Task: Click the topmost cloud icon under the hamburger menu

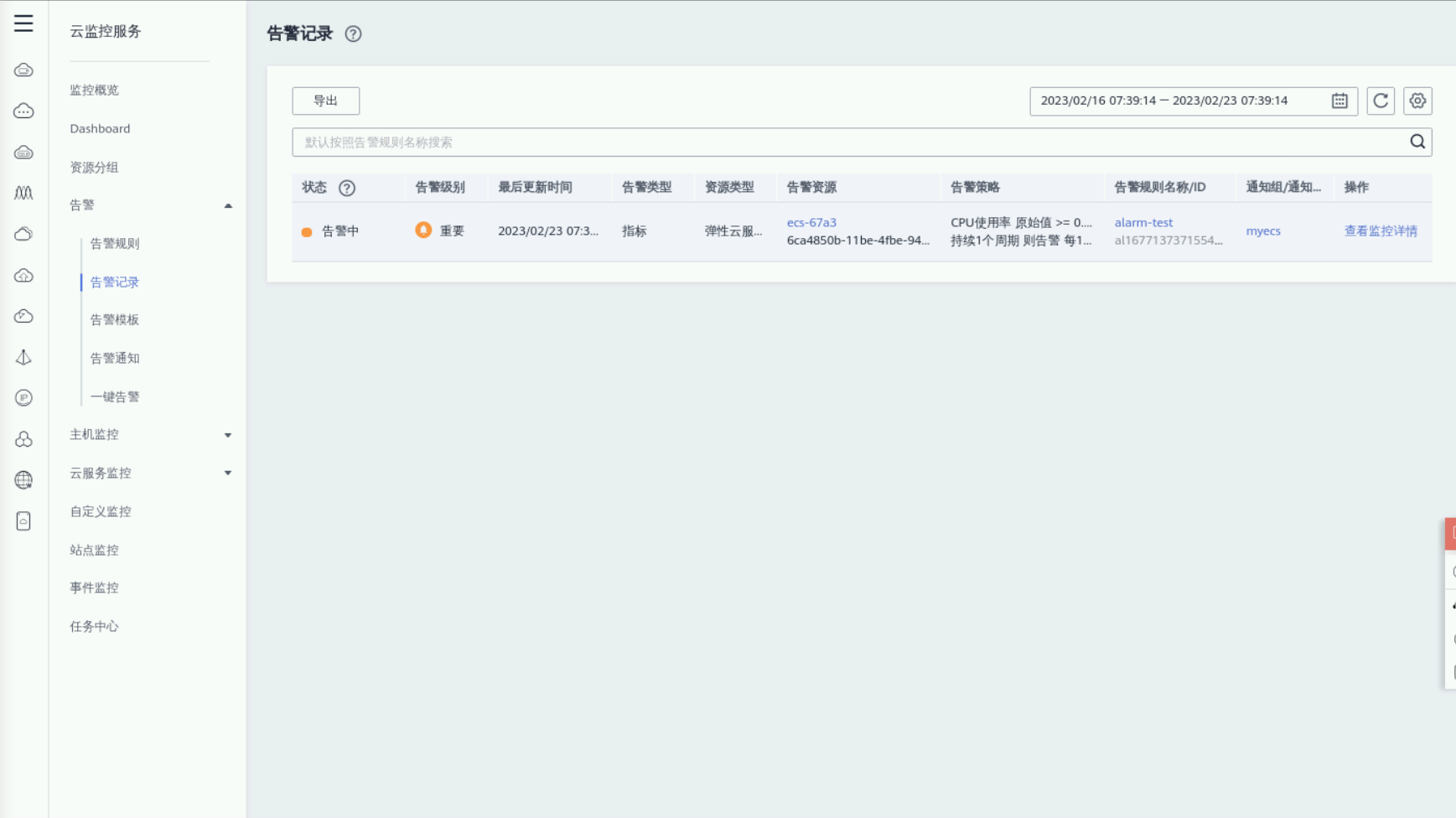Action: pos(23,70)
